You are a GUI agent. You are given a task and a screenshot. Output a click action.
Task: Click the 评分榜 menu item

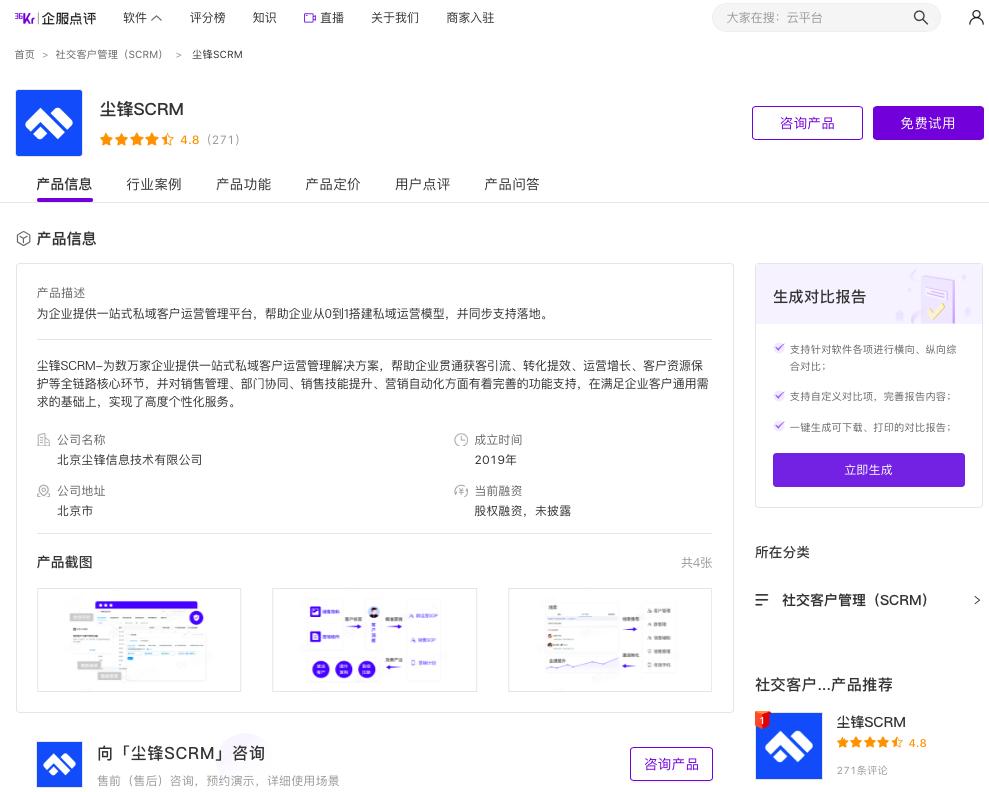[x=207, y=18]
